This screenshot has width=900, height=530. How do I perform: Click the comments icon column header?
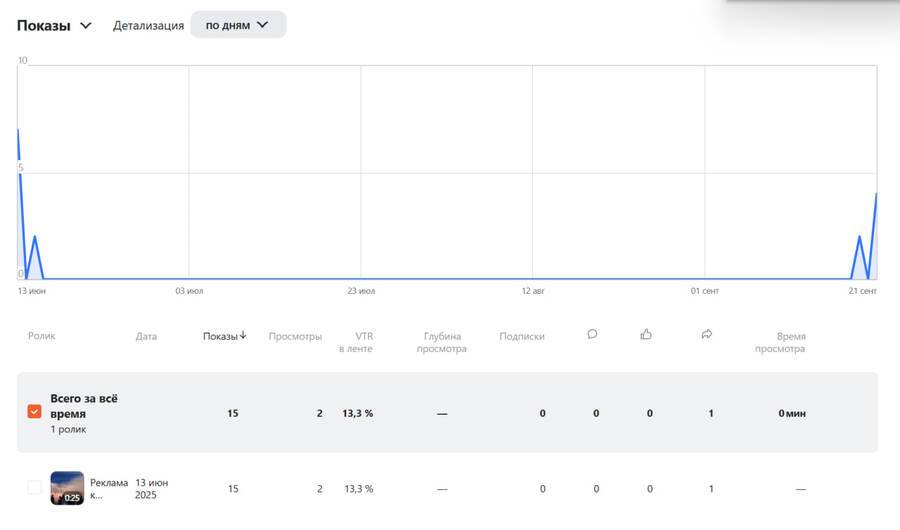tap(592, 335)
